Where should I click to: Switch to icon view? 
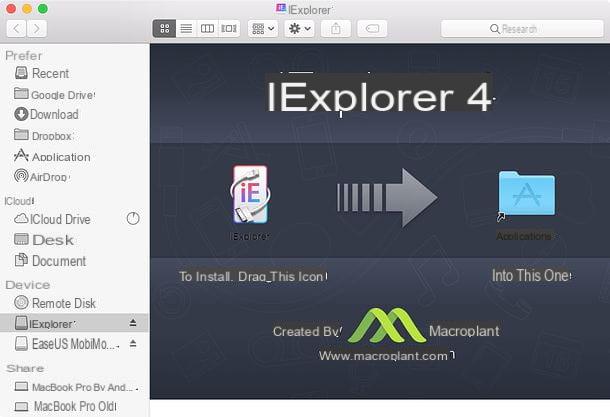click(165, 28)
